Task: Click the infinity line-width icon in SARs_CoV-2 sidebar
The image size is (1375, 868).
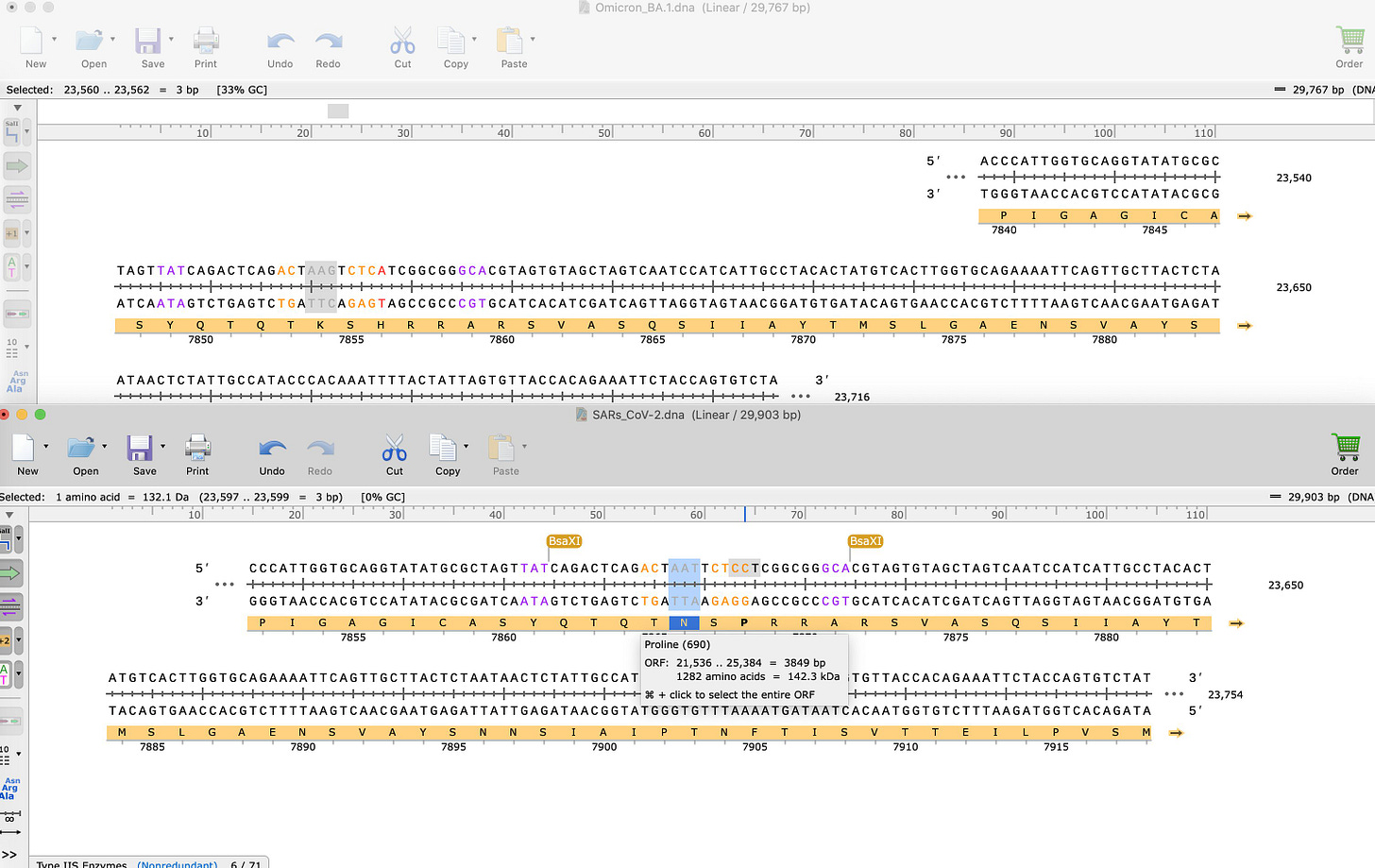Action: click(10, 817)
